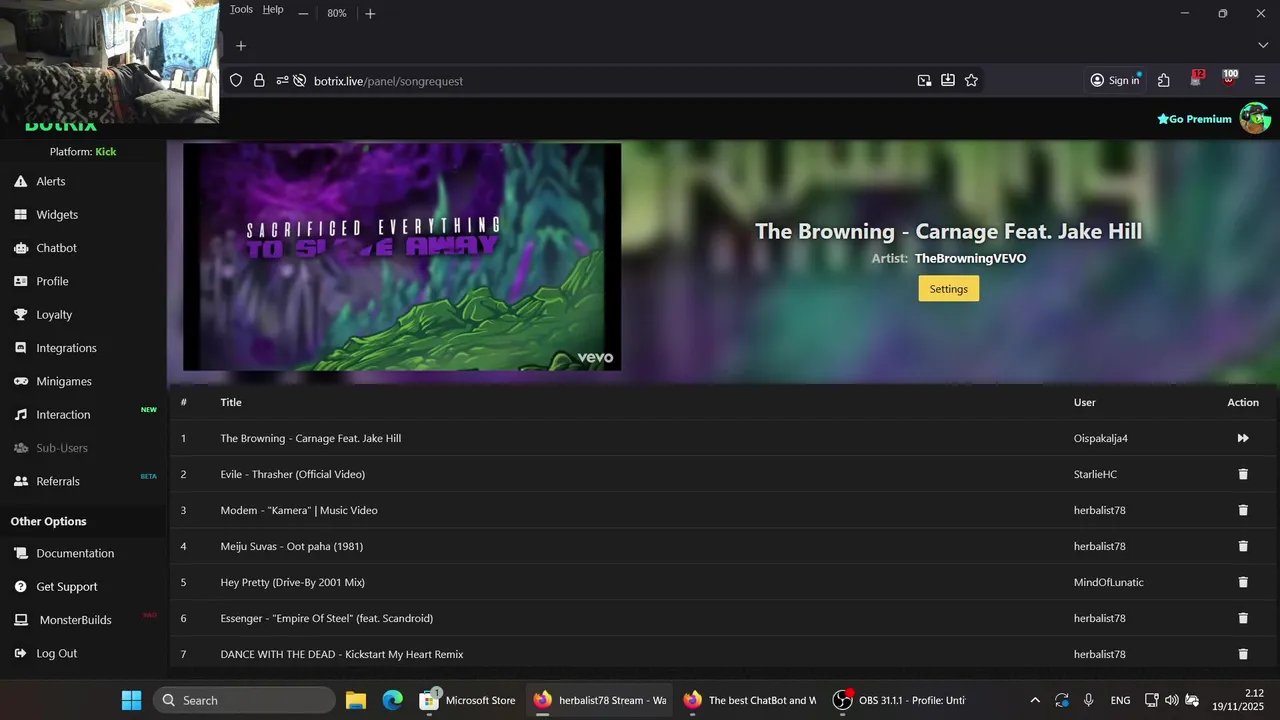Reset the 80% zoom level
The width and height of the screenshot is (1280, 720).
(x=337, y=14)
